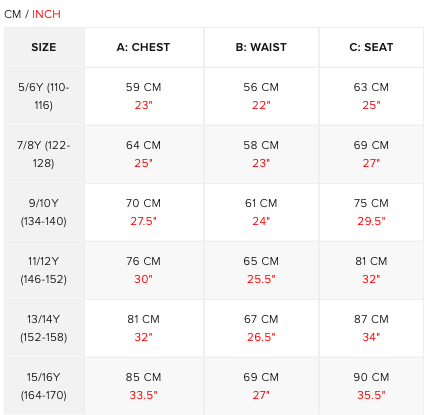
Task: Switch units to CM
Action: point(12,14)
